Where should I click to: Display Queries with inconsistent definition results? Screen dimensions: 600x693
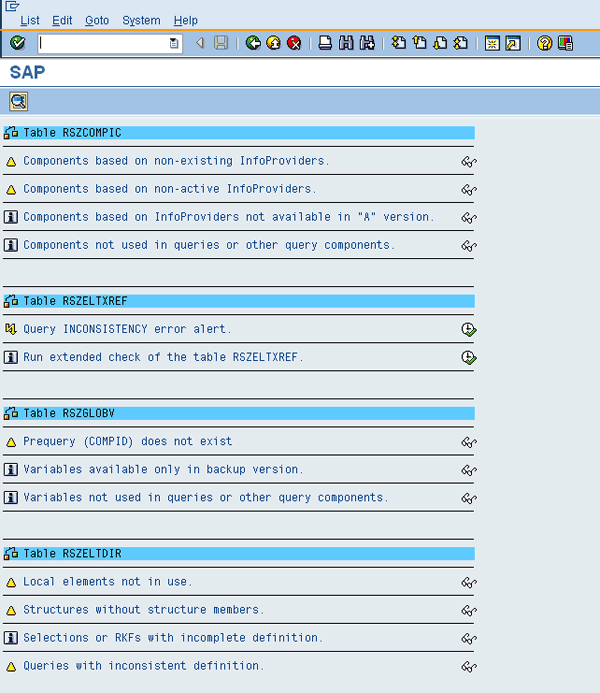coord(469,666)
